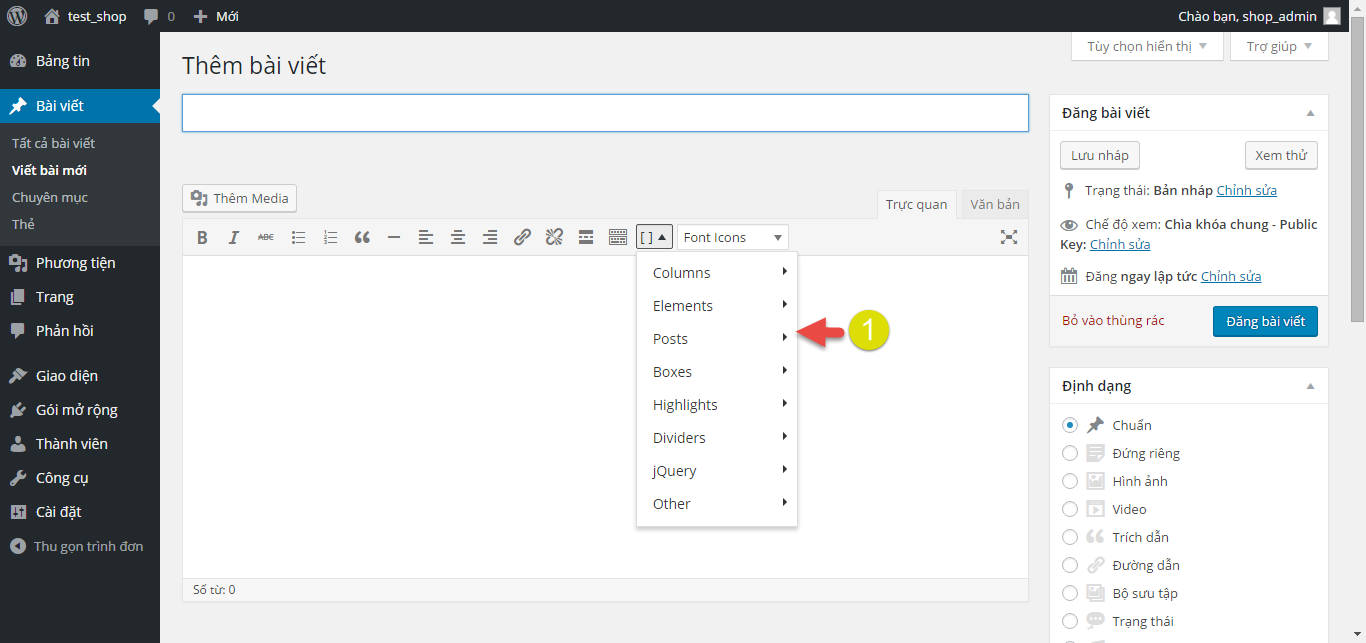Expand Tùy chọn hiển thị screen options
The image size is (1366, 643).
(1147, 46)
